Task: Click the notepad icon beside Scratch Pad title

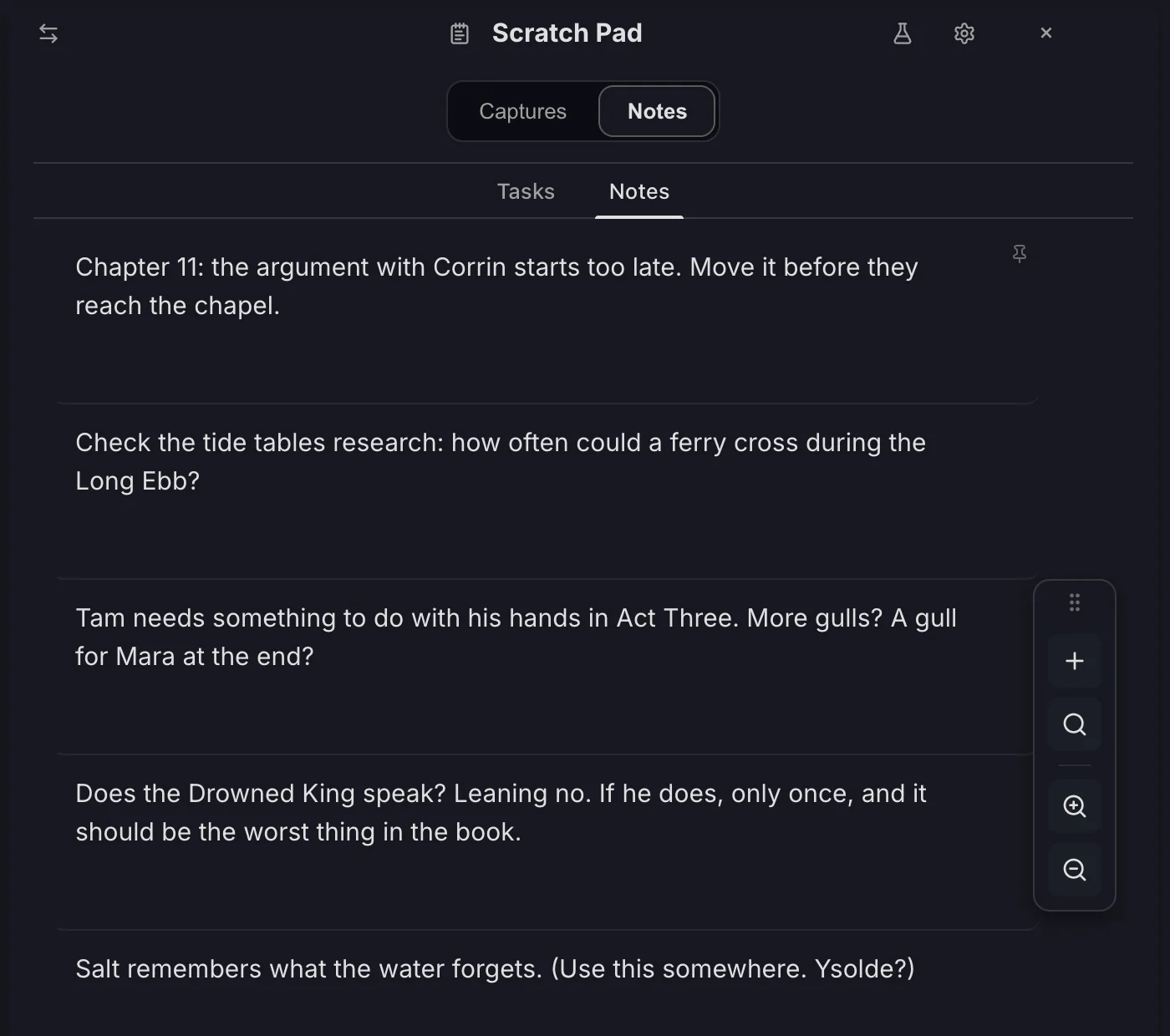Action: pos(460,33)
